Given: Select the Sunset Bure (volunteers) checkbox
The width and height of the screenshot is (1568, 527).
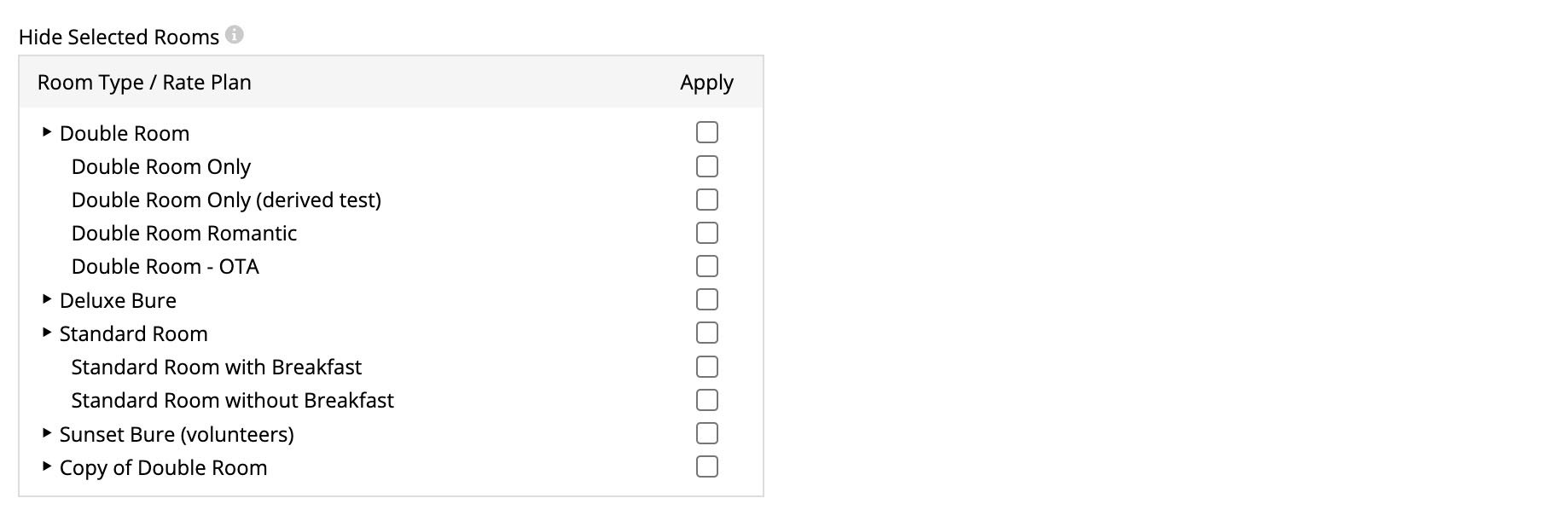Looking at the screenshot, I should [706, 433].
